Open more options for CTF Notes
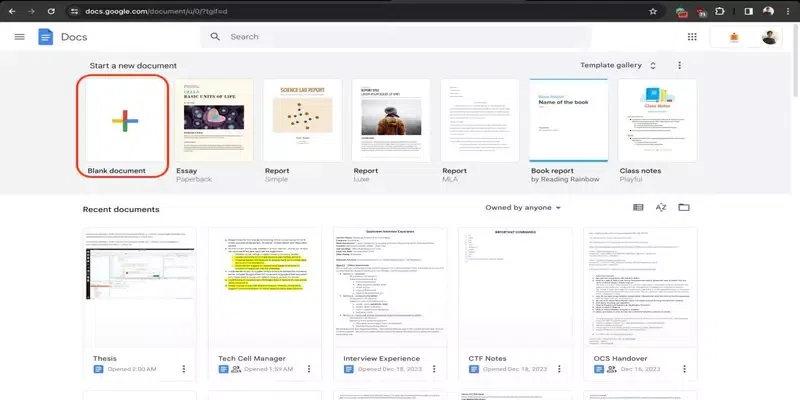The width and height of the screenshot is (800, 400). pos(559,369)
